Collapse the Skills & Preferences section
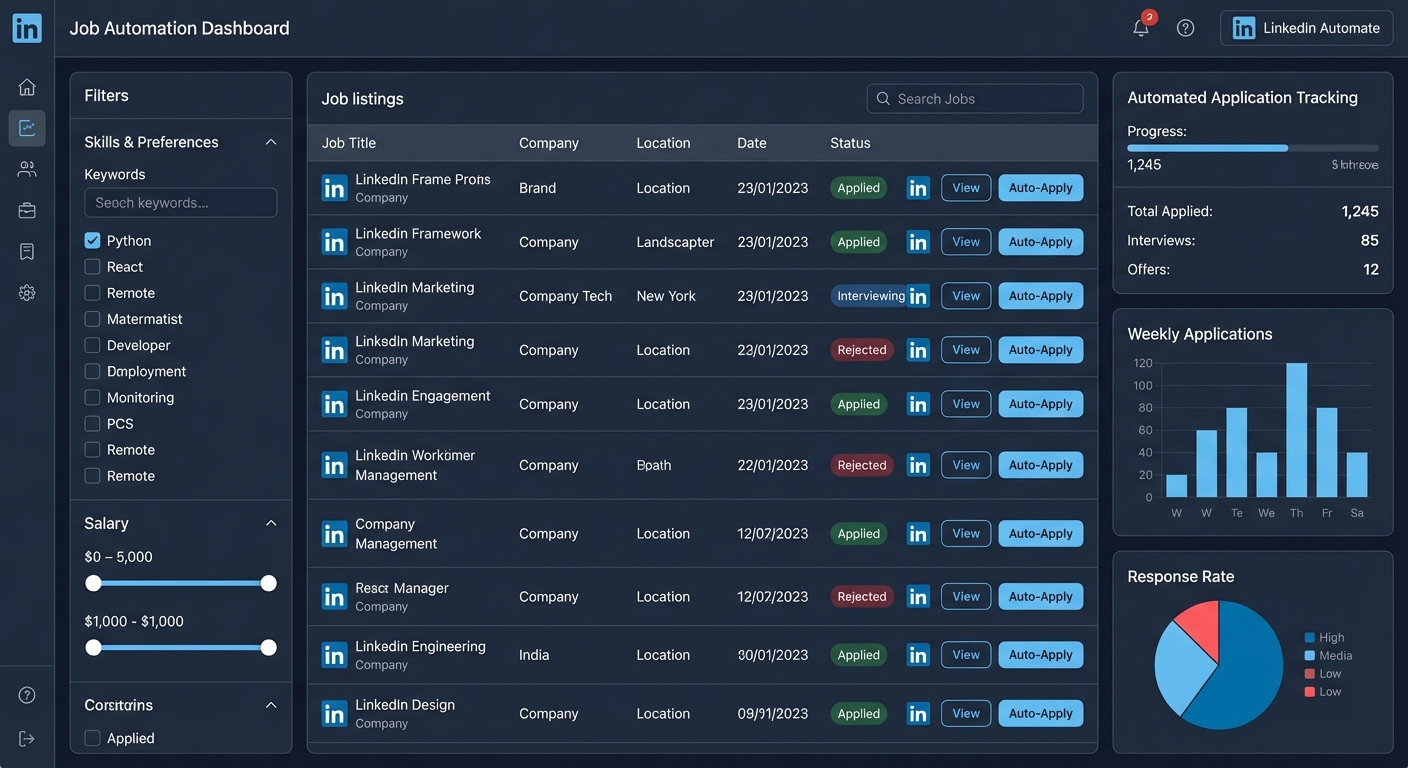This screenshot has width=1408, height=768. click(x=270, y=142)
